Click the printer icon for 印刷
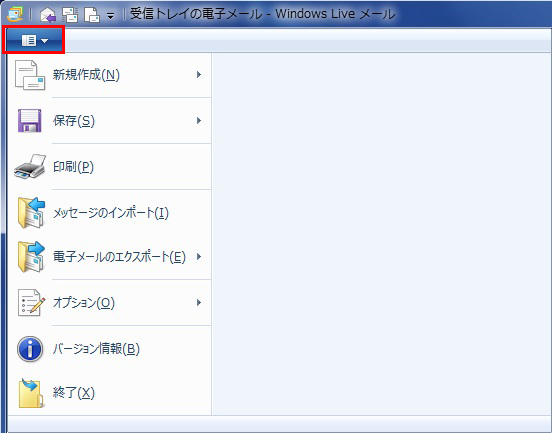This screenshot has height=433, width=552. 30,166
